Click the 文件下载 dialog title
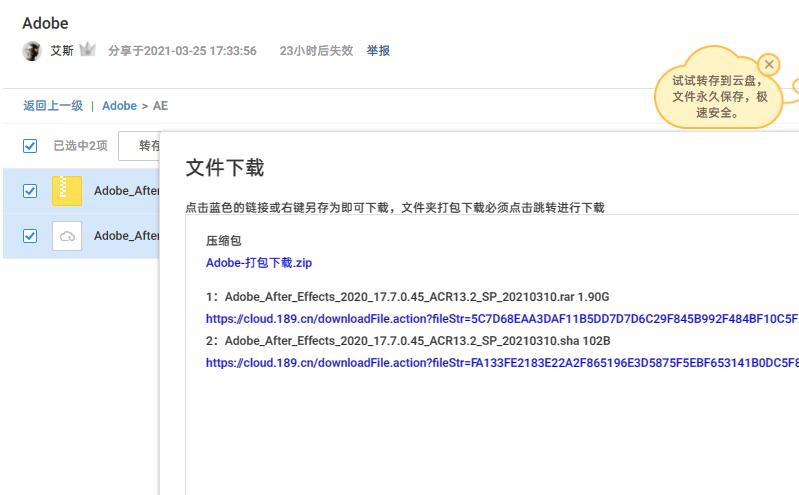799x495 pixels. (x=225, y=168)
